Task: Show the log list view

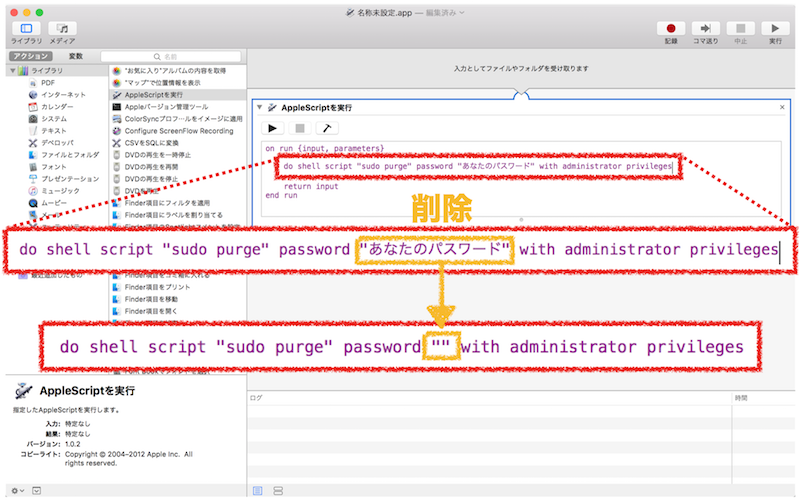Action: click(258, 491)
